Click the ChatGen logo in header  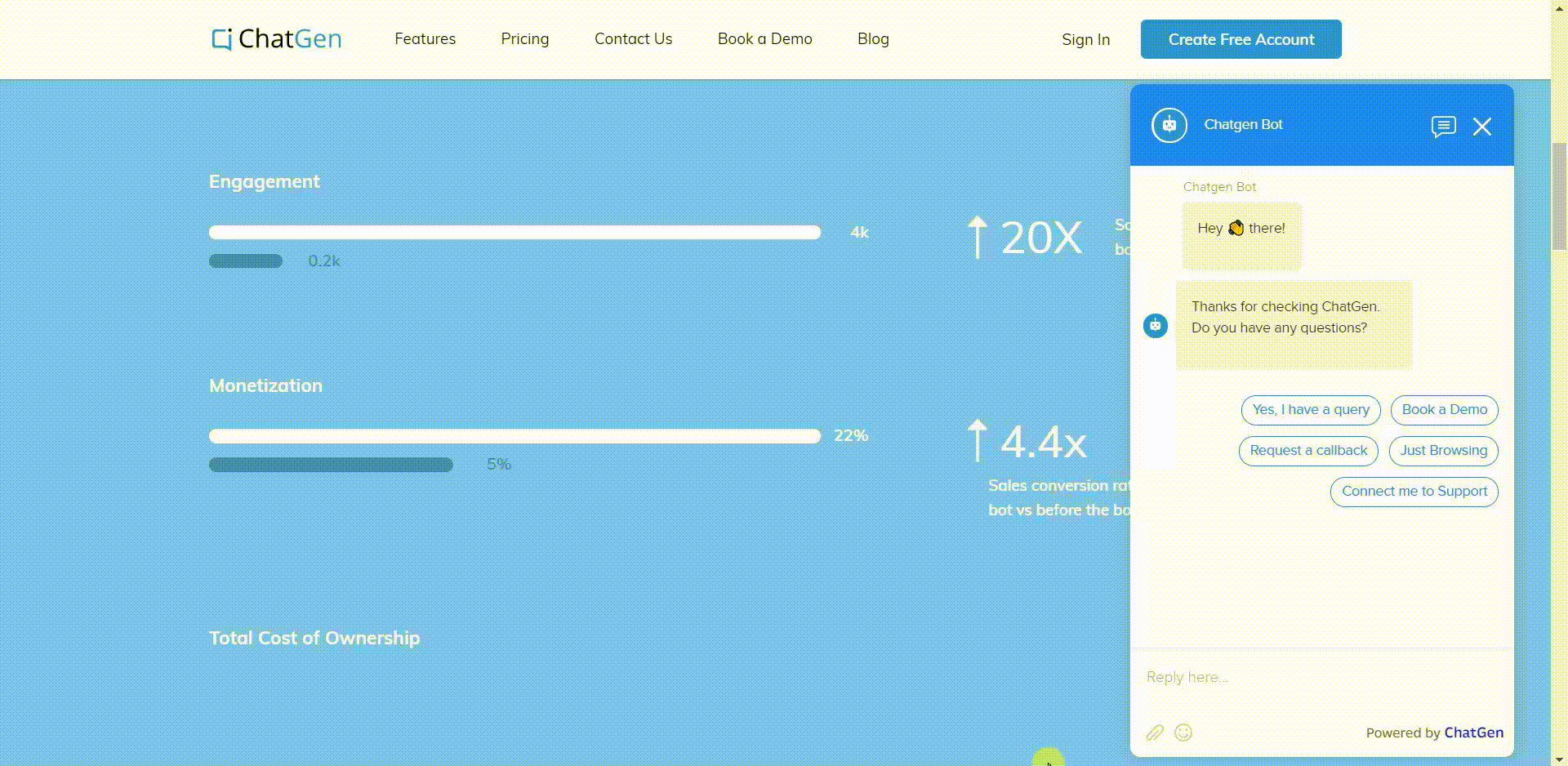(277, 38)
